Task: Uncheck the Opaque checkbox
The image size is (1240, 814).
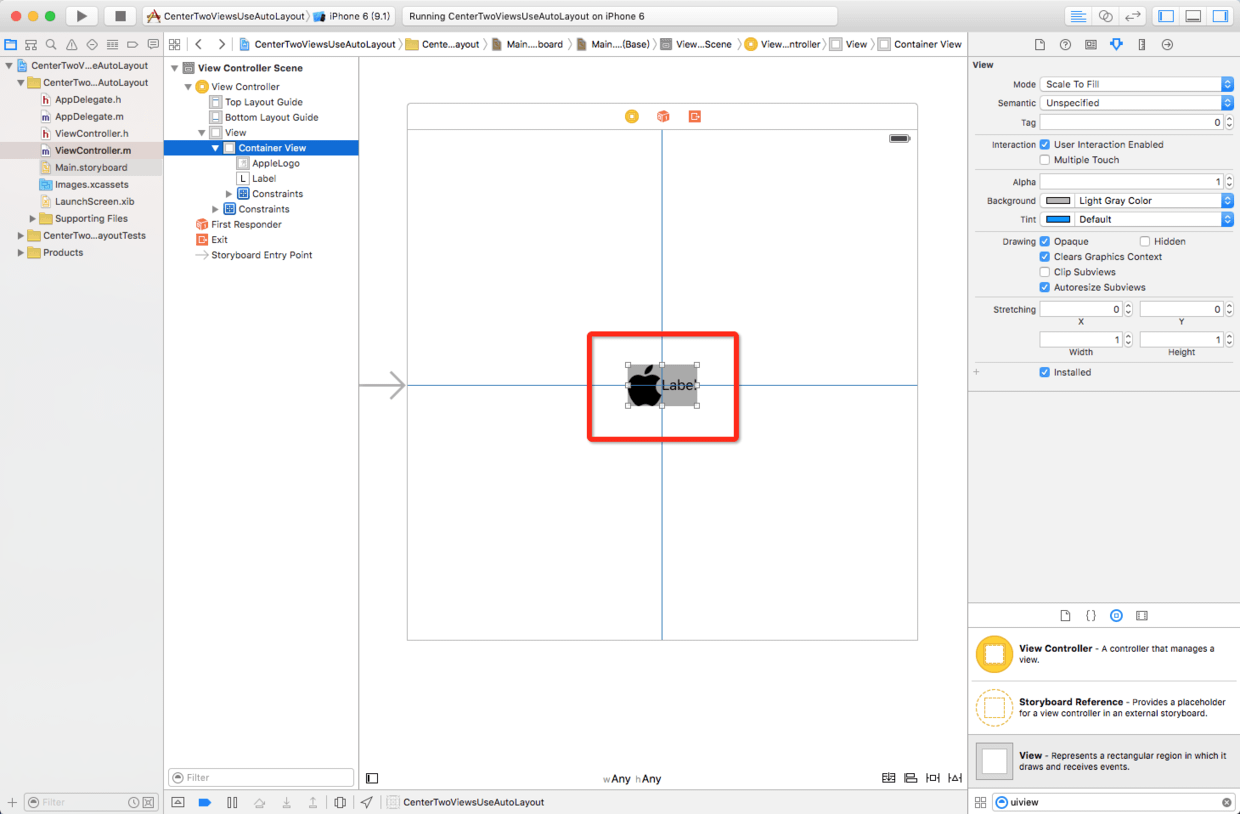Action: [x=1045, y=242]
